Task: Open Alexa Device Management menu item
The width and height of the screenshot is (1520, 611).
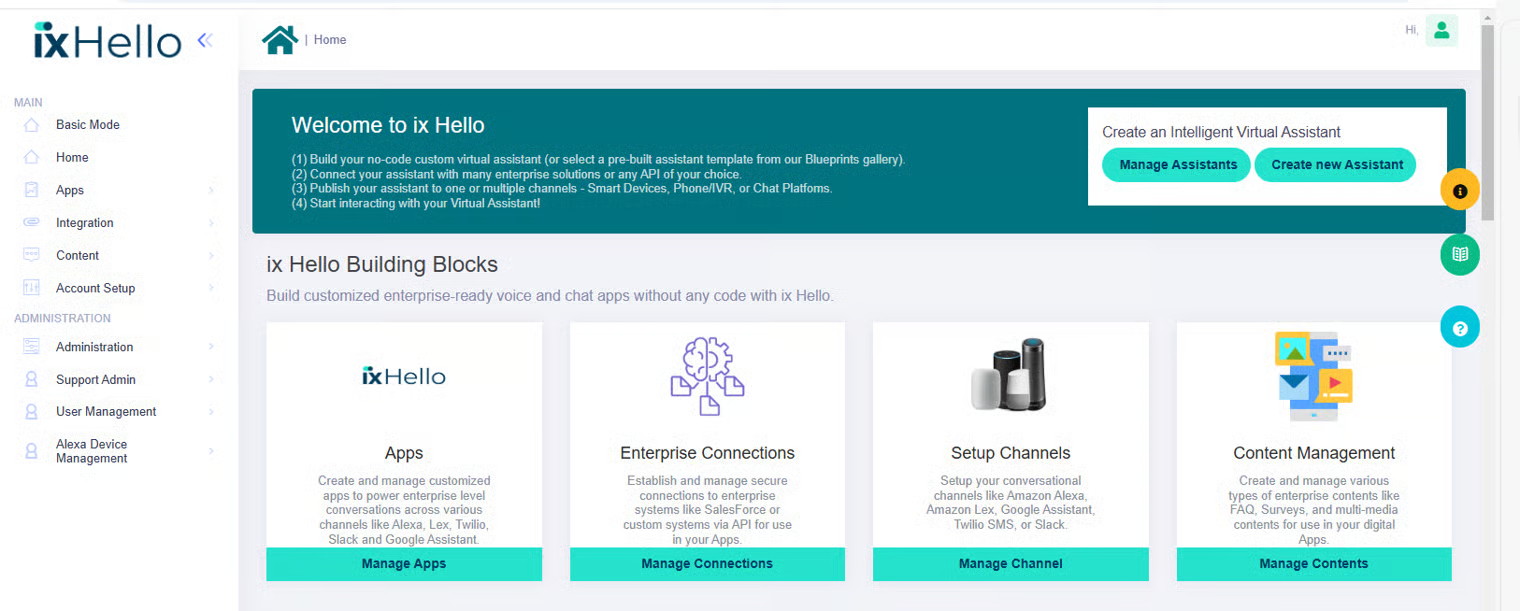Action: (x=91, y=451)
